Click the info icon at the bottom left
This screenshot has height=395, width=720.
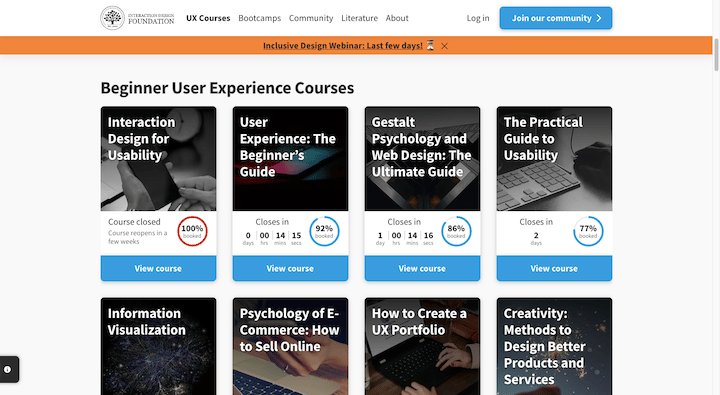(7, 369)
